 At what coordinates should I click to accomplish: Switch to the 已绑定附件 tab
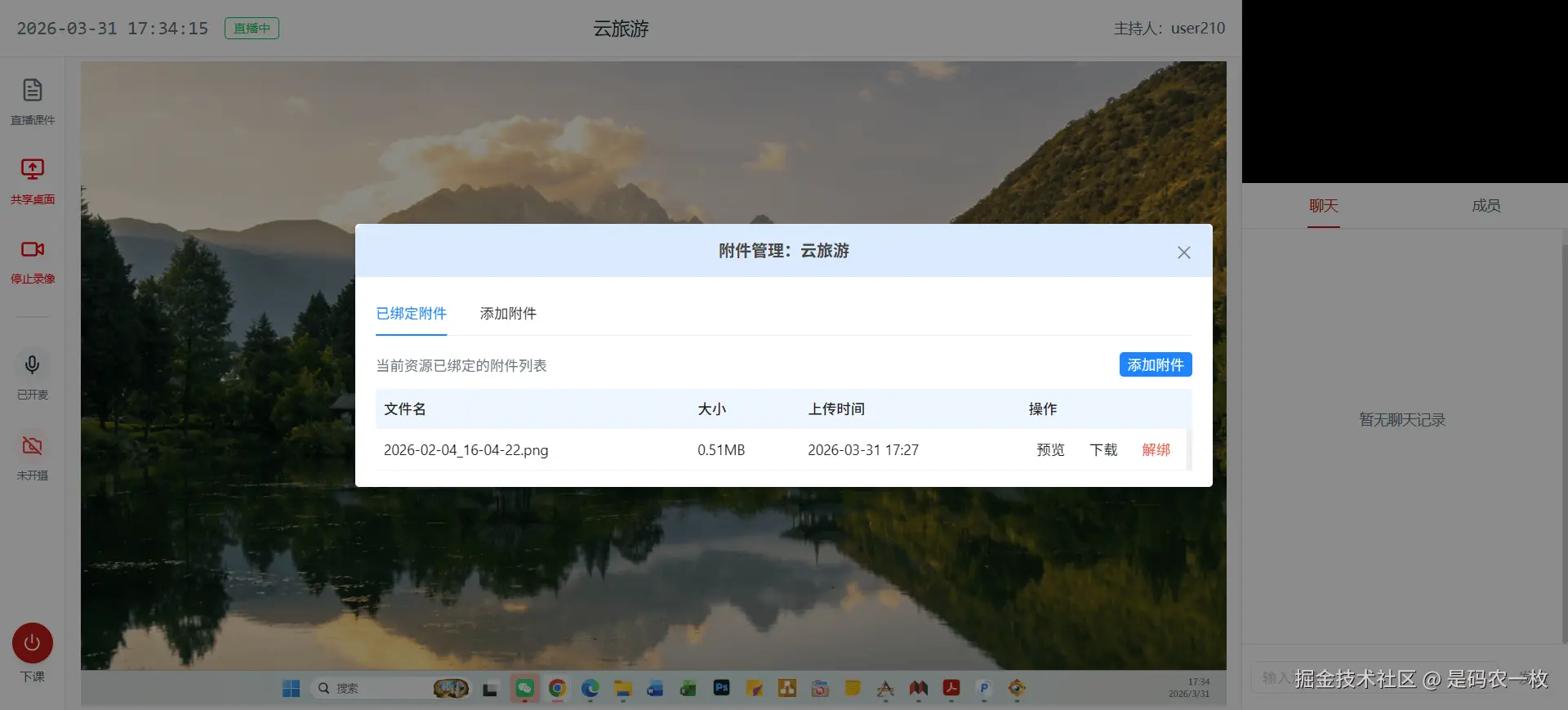[x=411, y=314]
